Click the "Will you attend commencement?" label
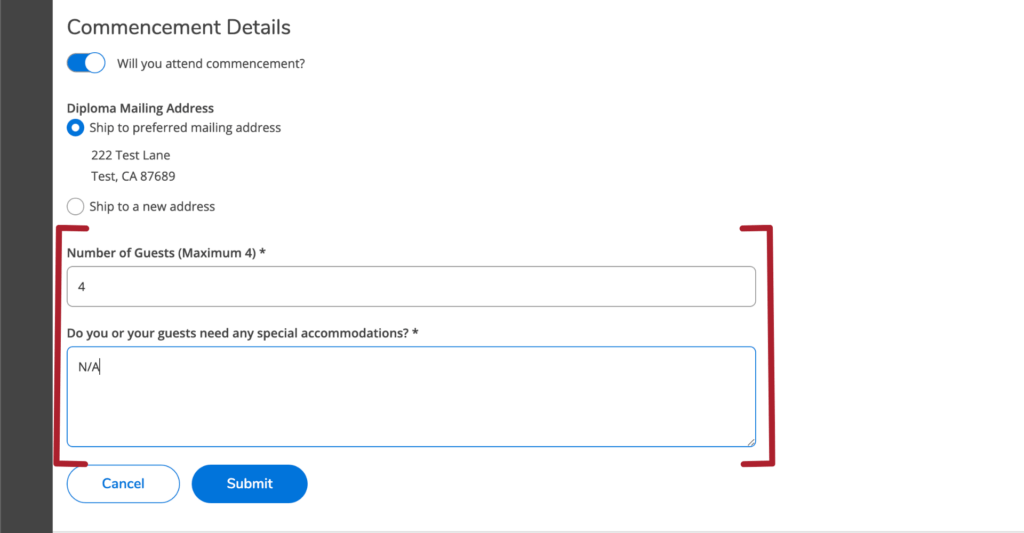Screen dimensions: 1024x533 click(211, 64)
